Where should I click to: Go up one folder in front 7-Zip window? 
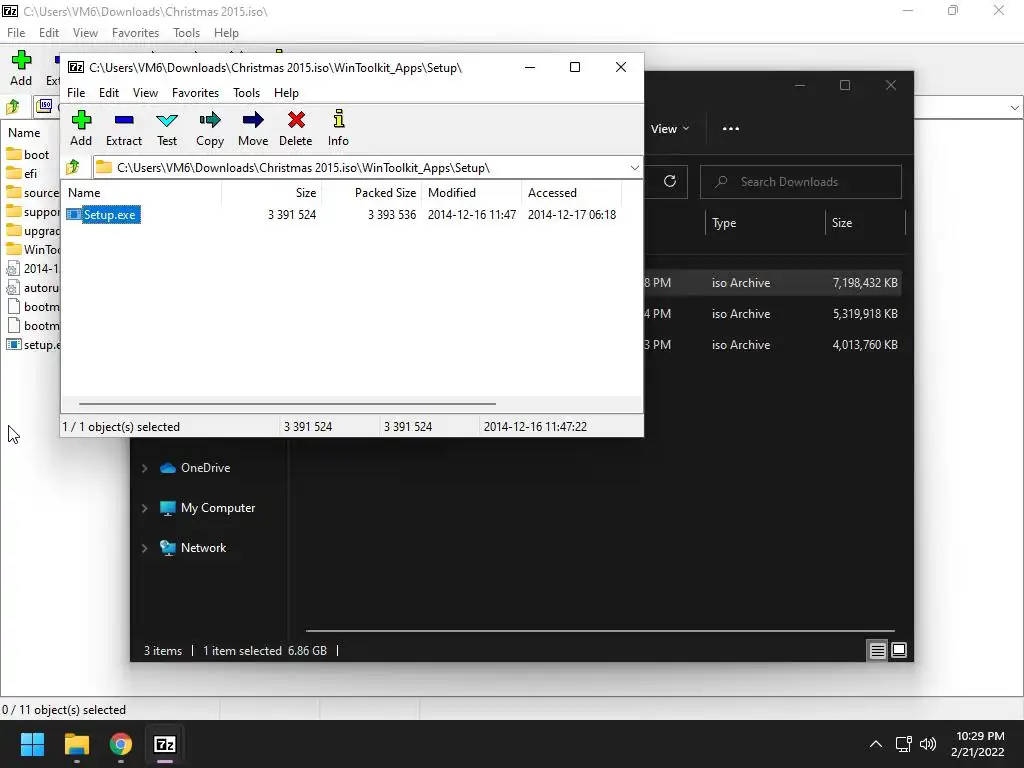coord(73,168)
